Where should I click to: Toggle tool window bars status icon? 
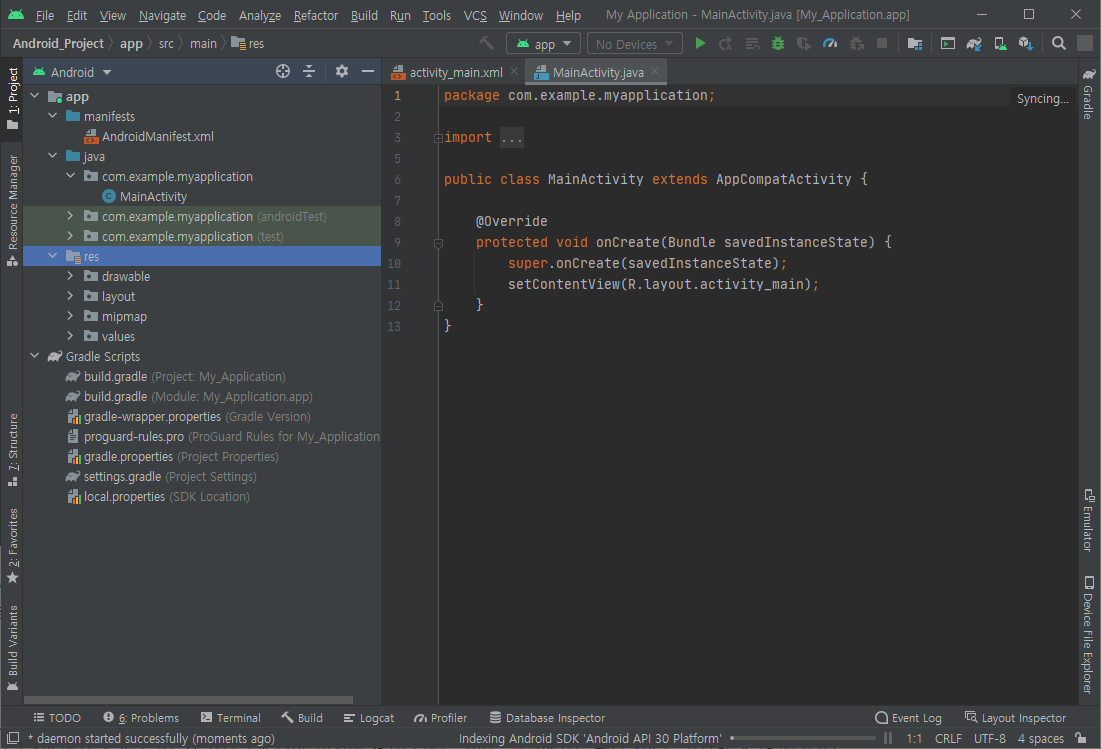[13, 738]
